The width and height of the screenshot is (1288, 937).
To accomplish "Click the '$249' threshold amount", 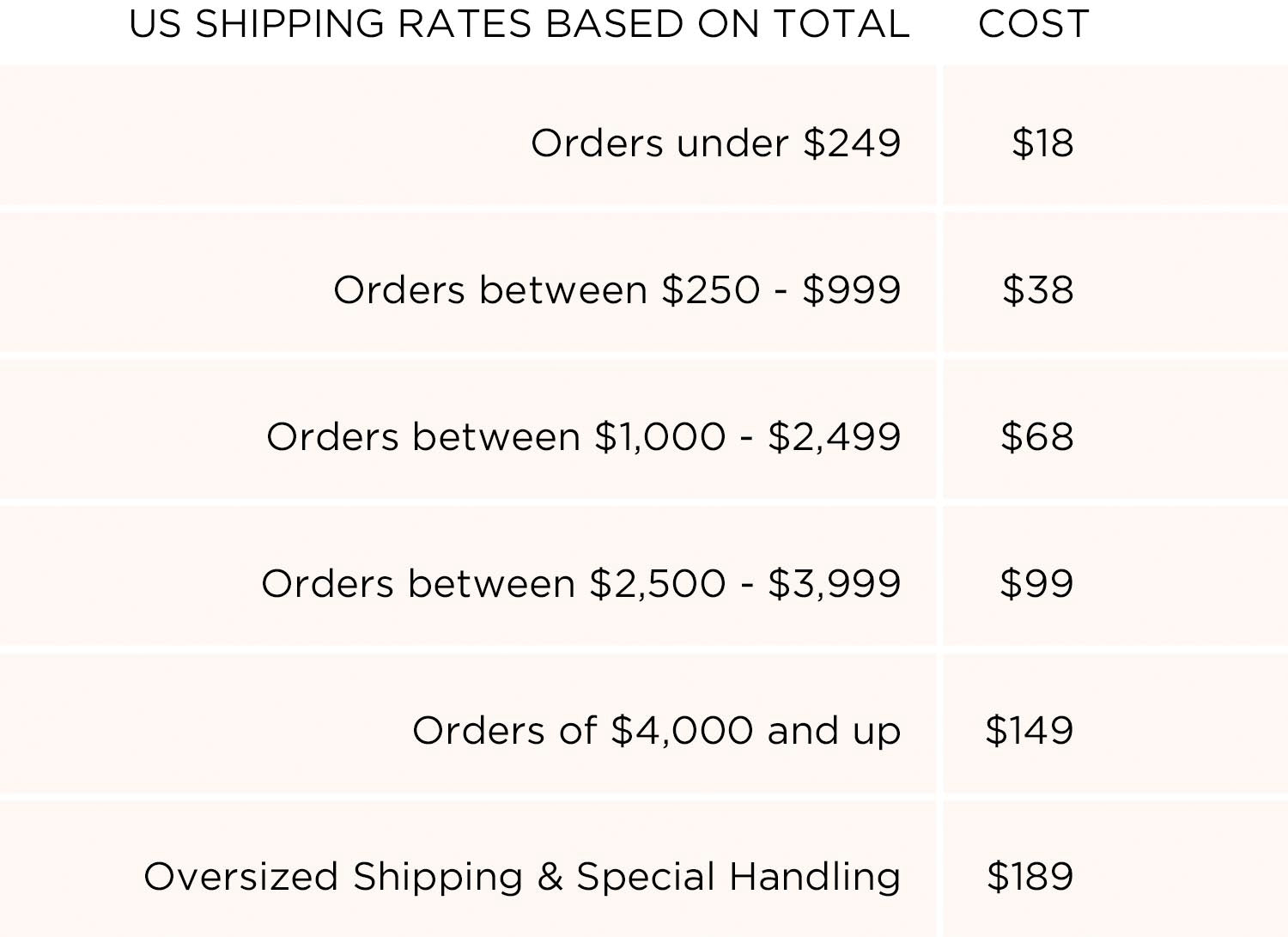I will pyautogui.click(x=852, y=143).
